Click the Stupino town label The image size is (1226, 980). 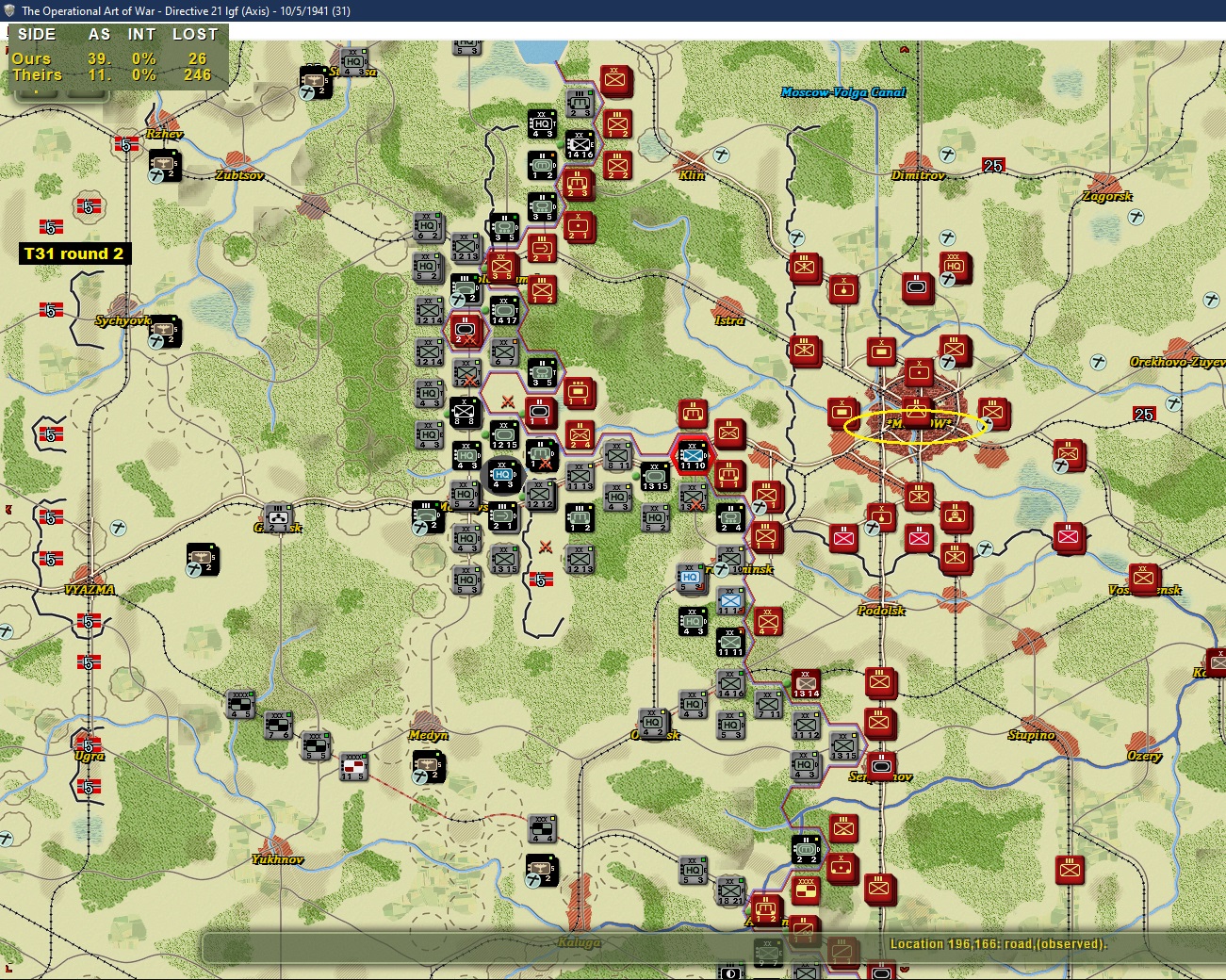point(1032,735)
